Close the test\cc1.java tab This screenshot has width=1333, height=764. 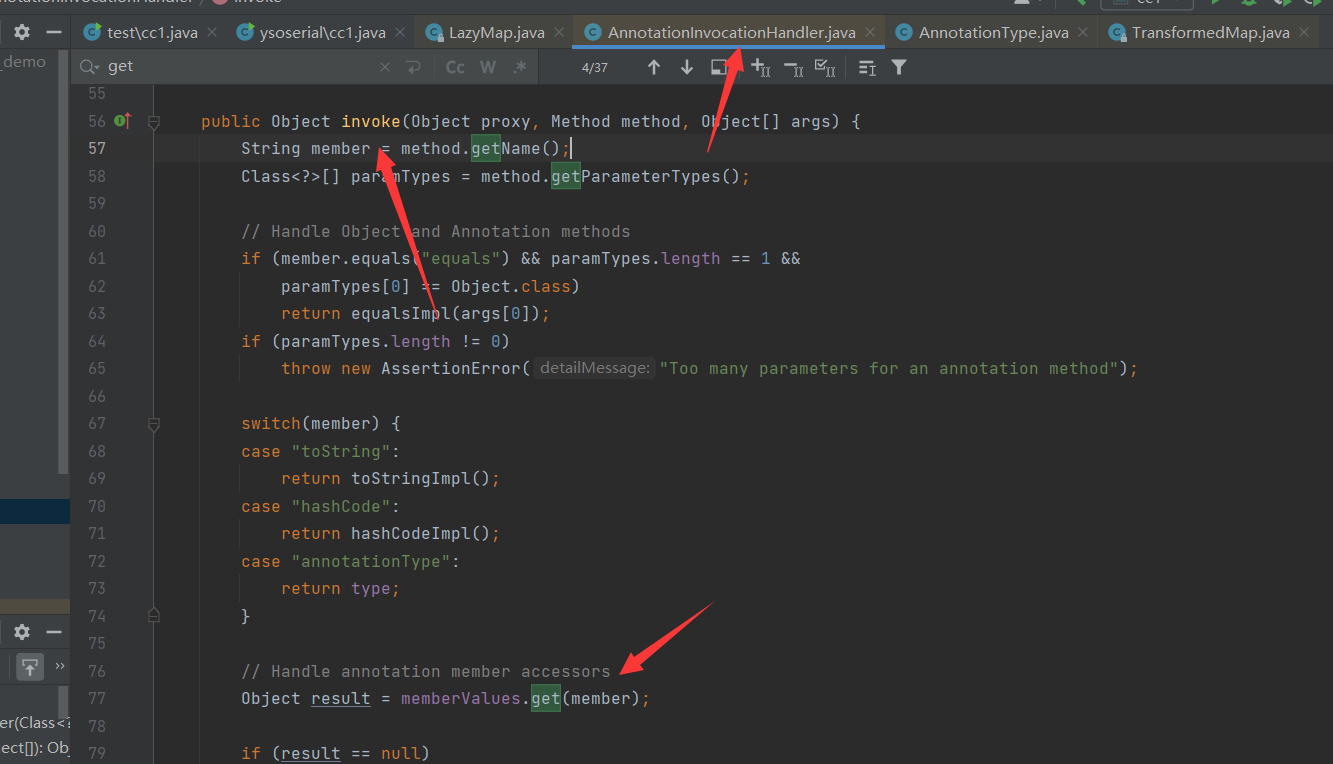pos(212,33)
